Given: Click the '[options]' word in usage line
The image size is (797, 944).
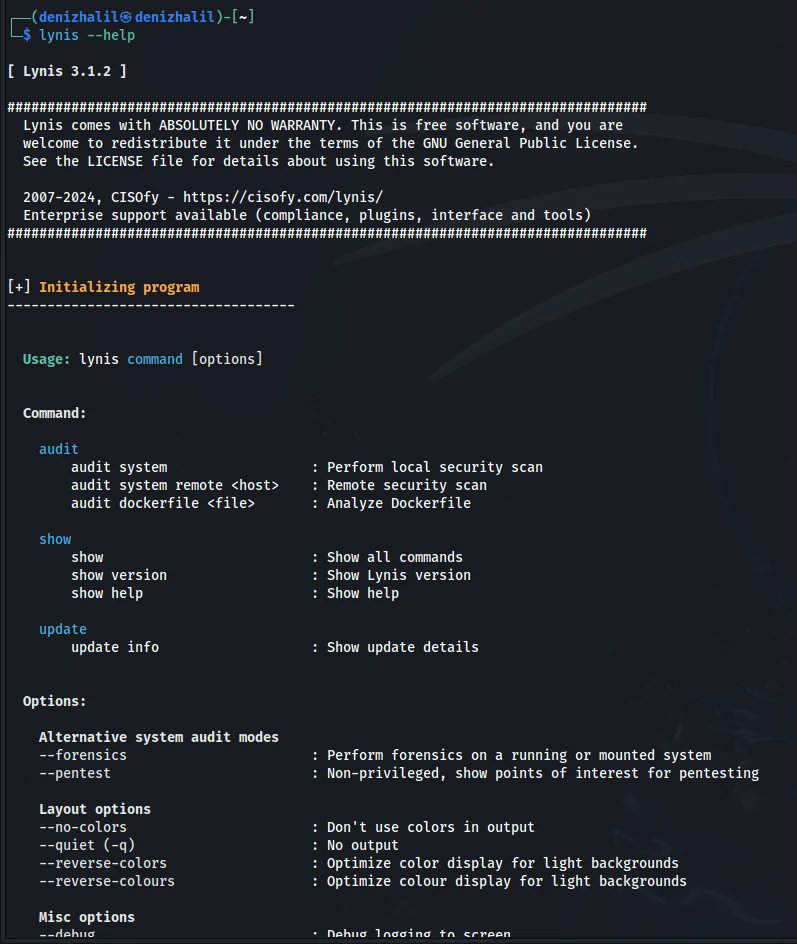Looking at the screenshot, I should (x=227, y=359).
